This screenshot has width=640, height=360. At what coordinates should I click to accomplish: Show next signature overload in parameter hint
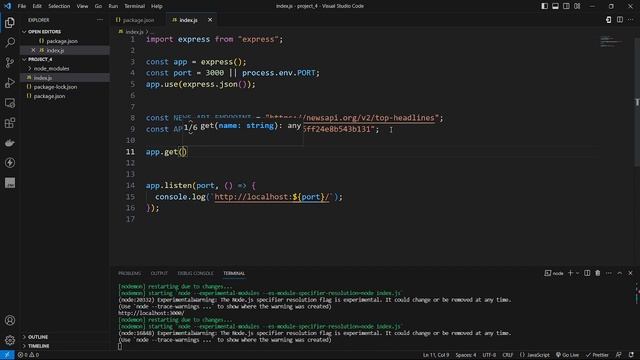pos(190,133)
